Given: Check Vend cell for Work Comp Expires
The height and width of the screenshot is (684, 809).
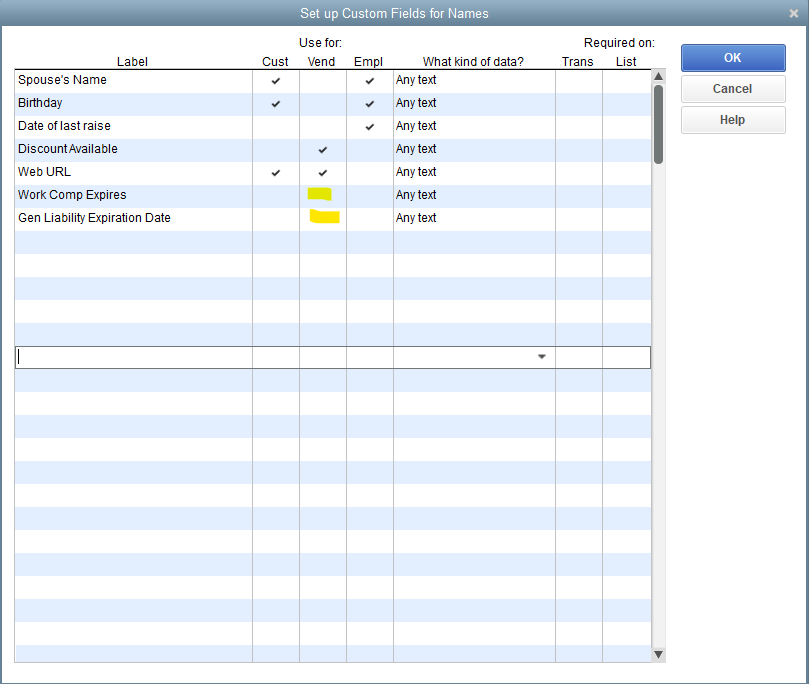Looking at the screenshot, I should point(322,195).
